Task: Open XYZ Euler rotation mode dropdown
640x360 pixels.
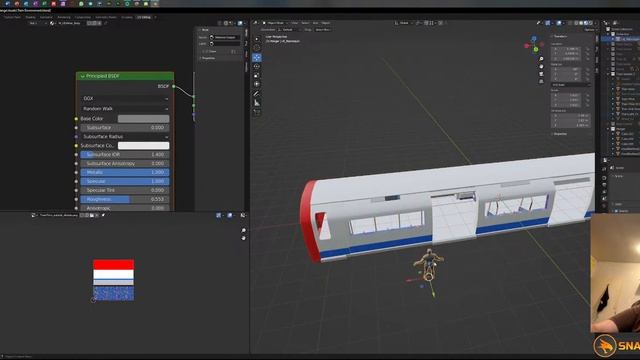Action: click(x=571, y=84)
